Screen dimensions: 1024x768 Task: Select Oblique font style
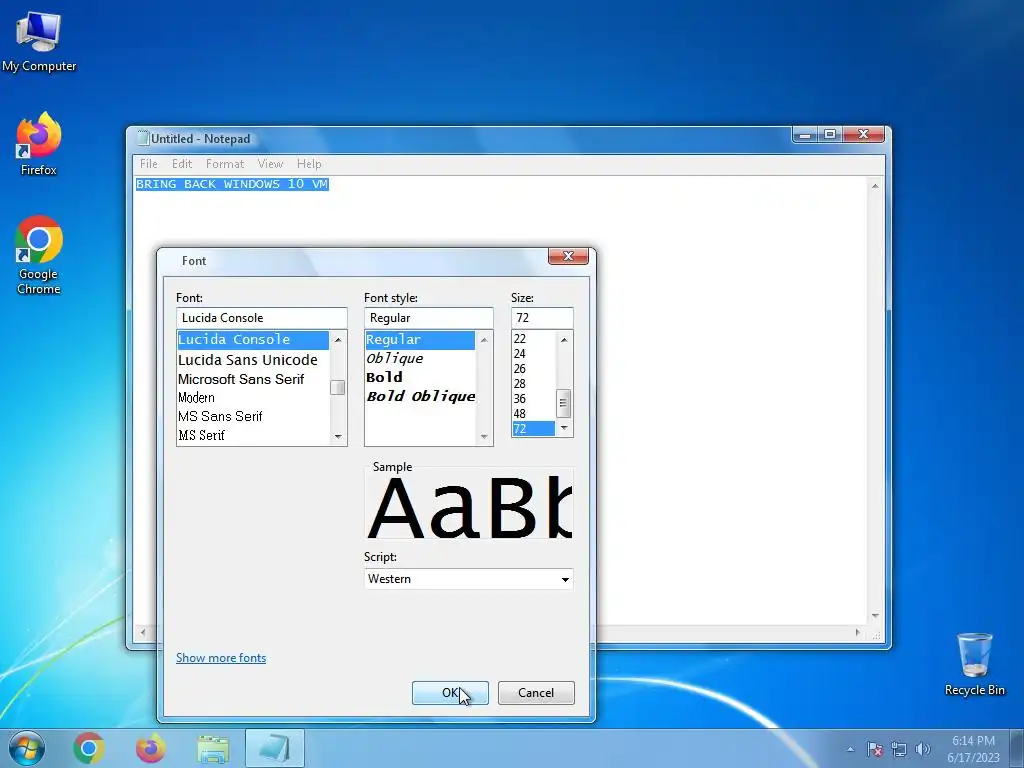pos(420,359)
